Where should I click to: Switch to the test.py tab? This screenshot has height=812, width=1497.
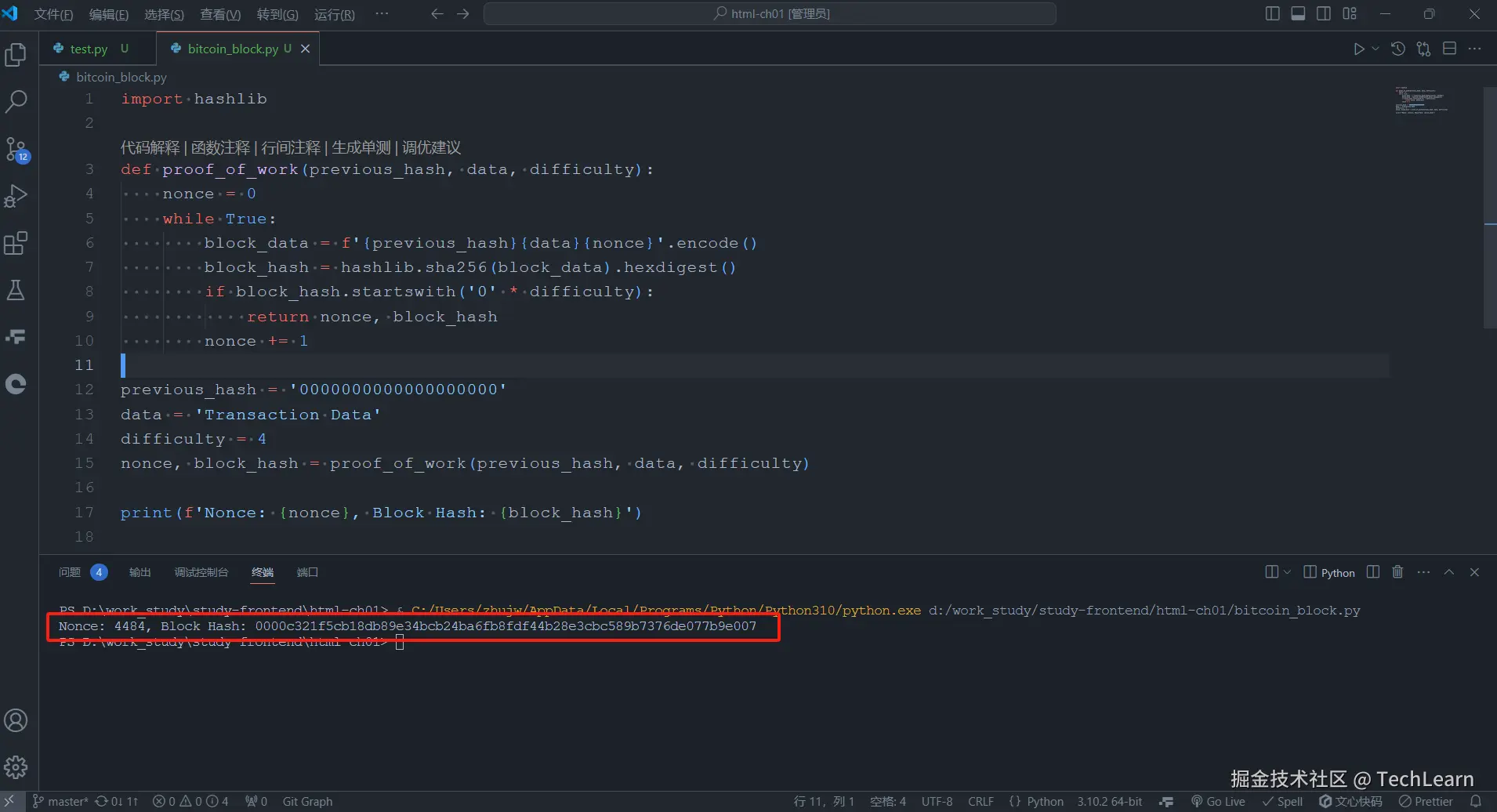(x=89, y=49)
